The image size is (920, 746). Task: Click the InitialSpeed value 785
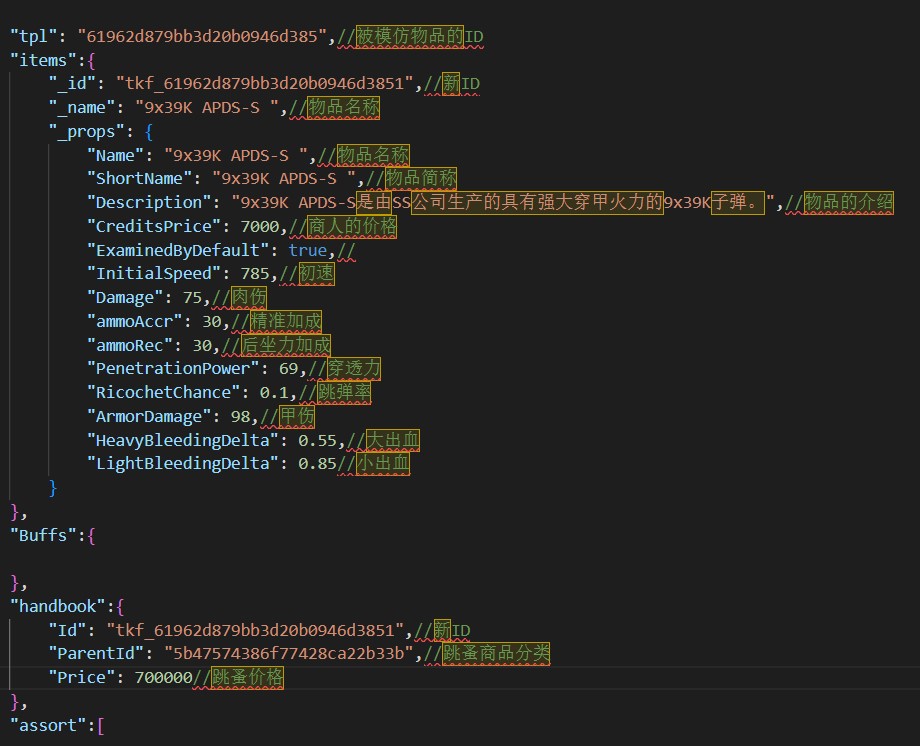[x=255, y=274]
